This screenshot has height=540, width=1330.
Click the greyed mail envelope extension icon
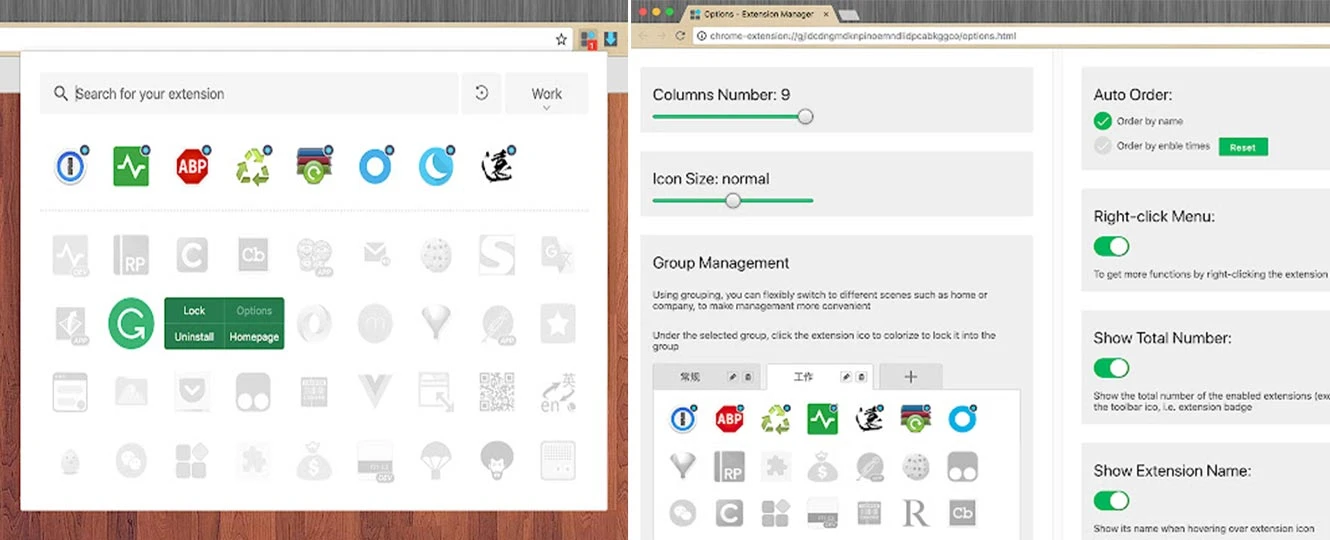[x=375, y=255]
